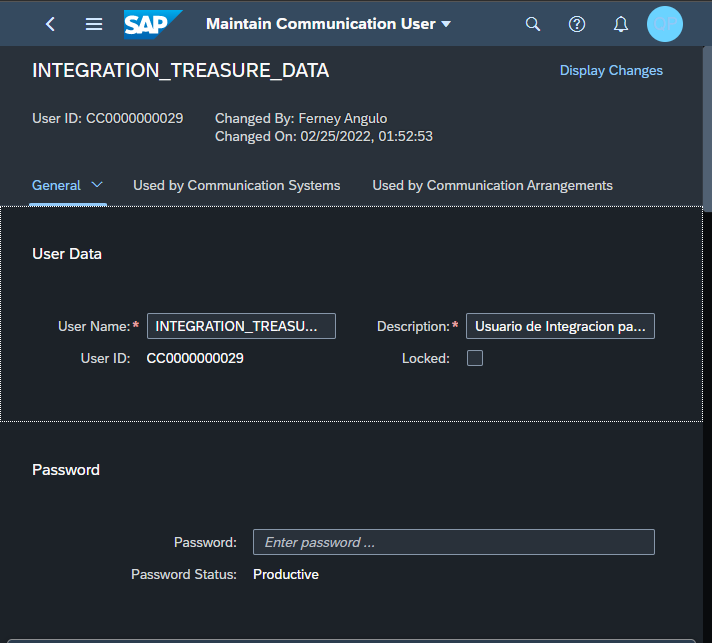Click the INTEGRATION_TREASURE_DATA page title

(x=180, y=71)
